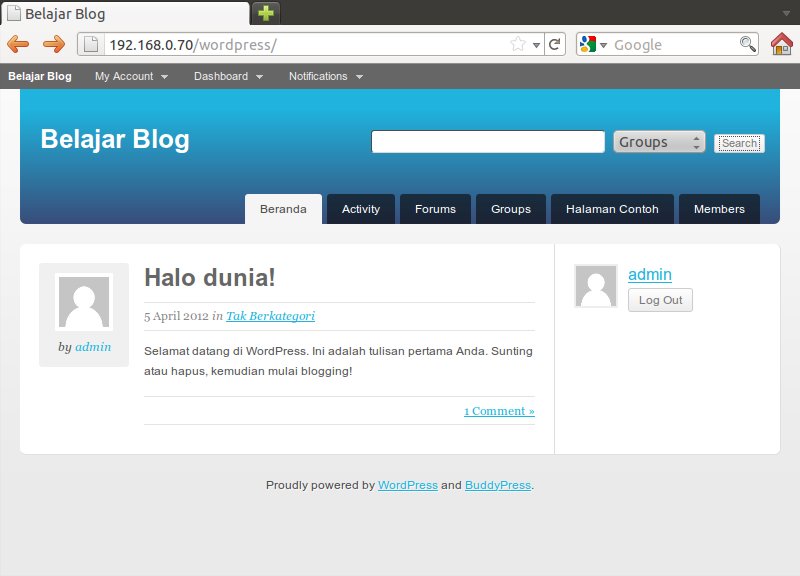Open the Forums tab

click(435, 209)
